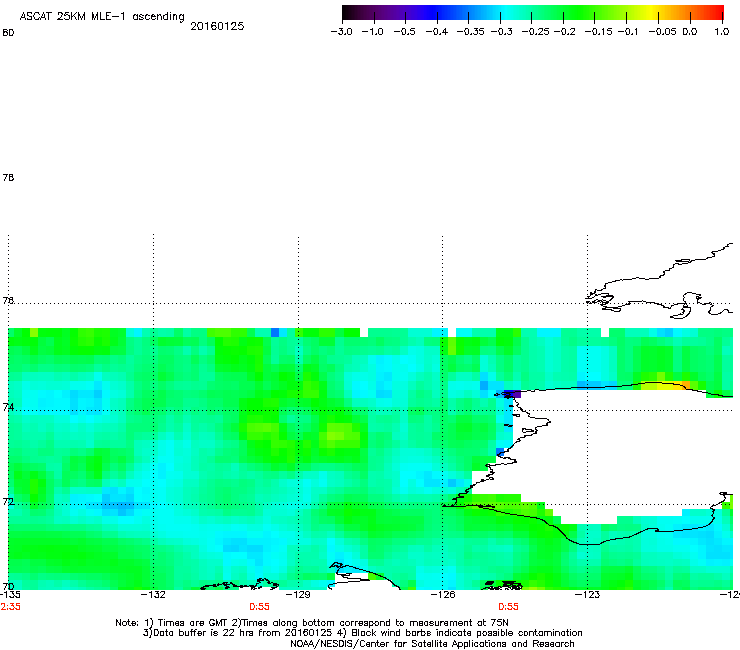Click the "-0.2" color scale label

click(564, 32)
